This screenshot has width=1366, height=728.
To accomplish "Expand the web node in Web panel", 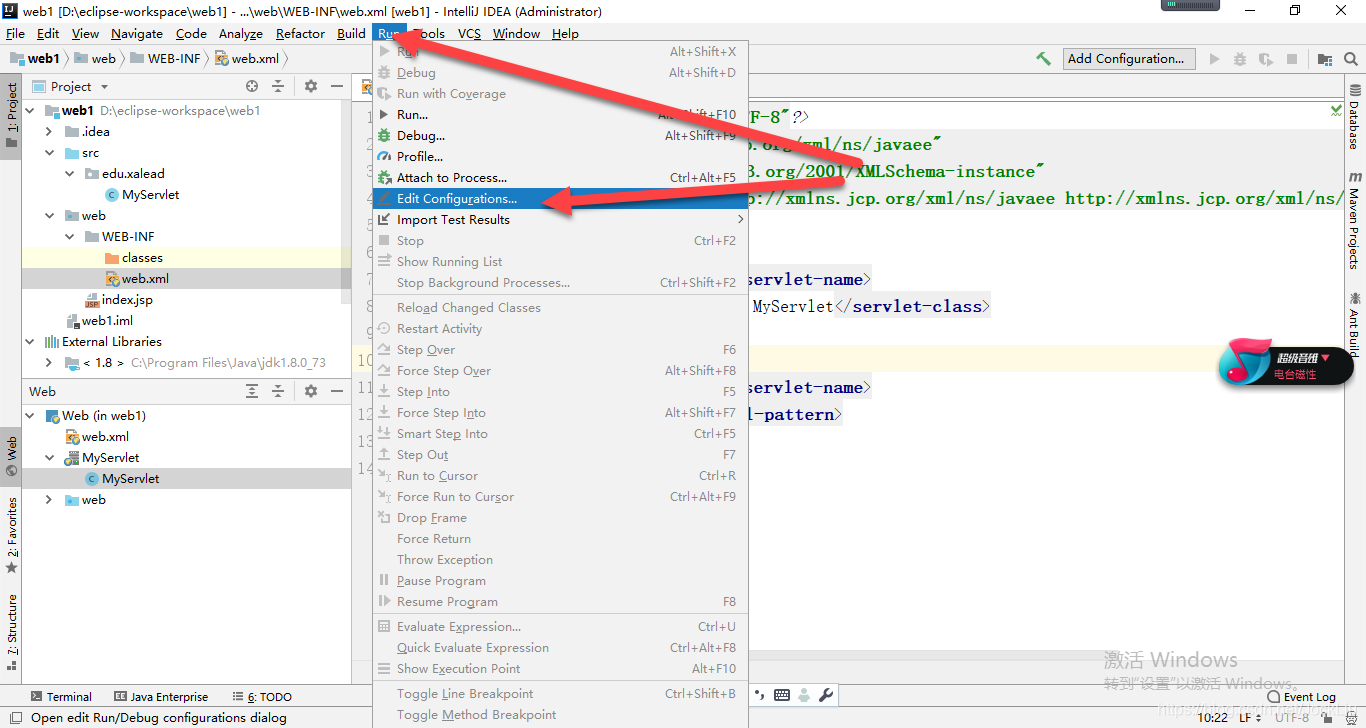I will pos(49,500).
